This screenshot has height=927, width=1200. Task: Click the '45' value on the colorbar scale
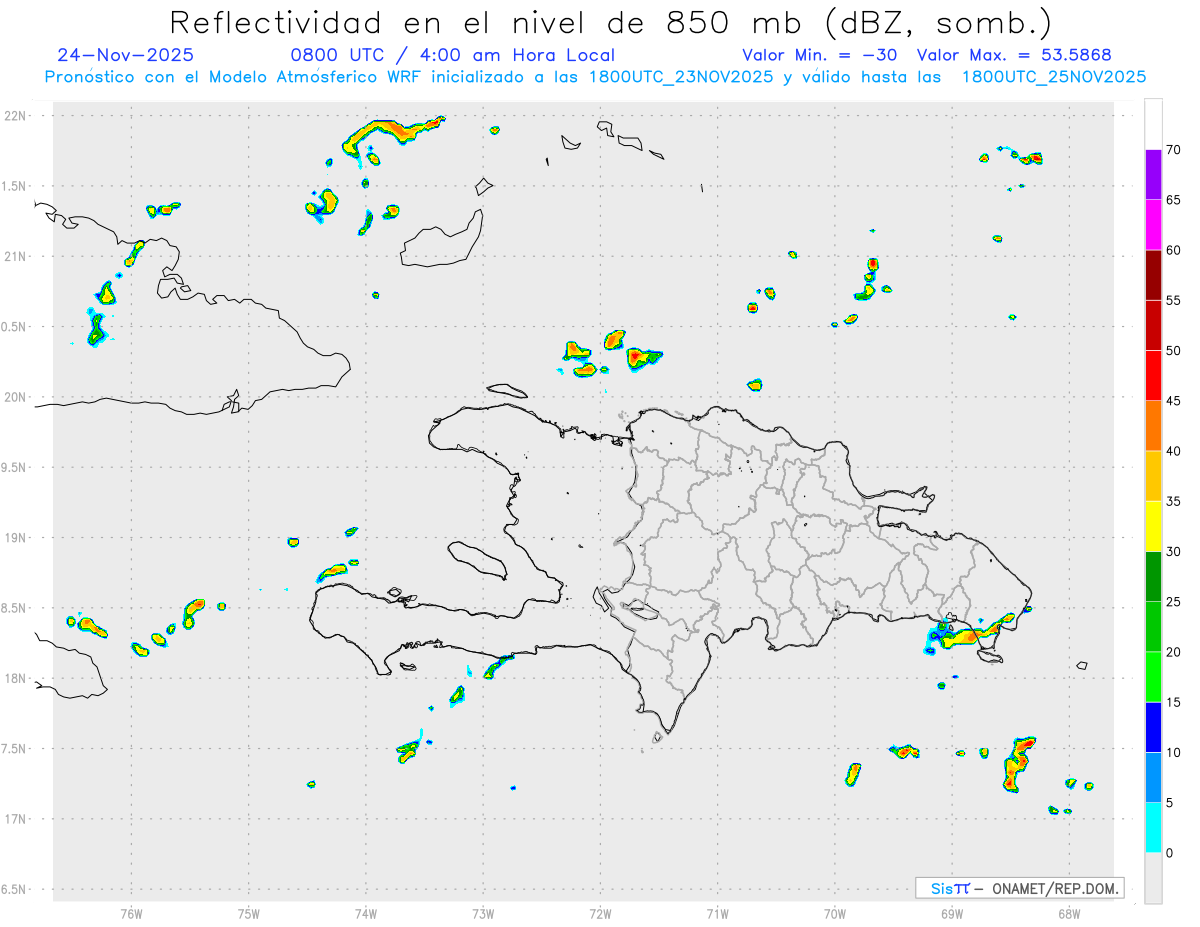tap(1173, 401)
